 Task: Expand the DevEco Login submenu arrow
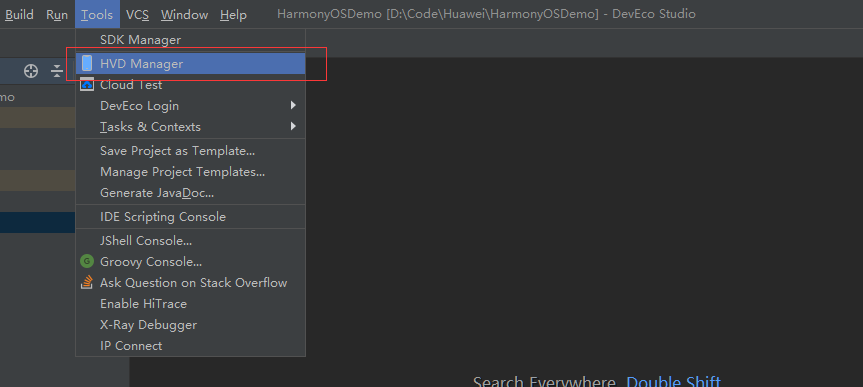coord(293,105)
